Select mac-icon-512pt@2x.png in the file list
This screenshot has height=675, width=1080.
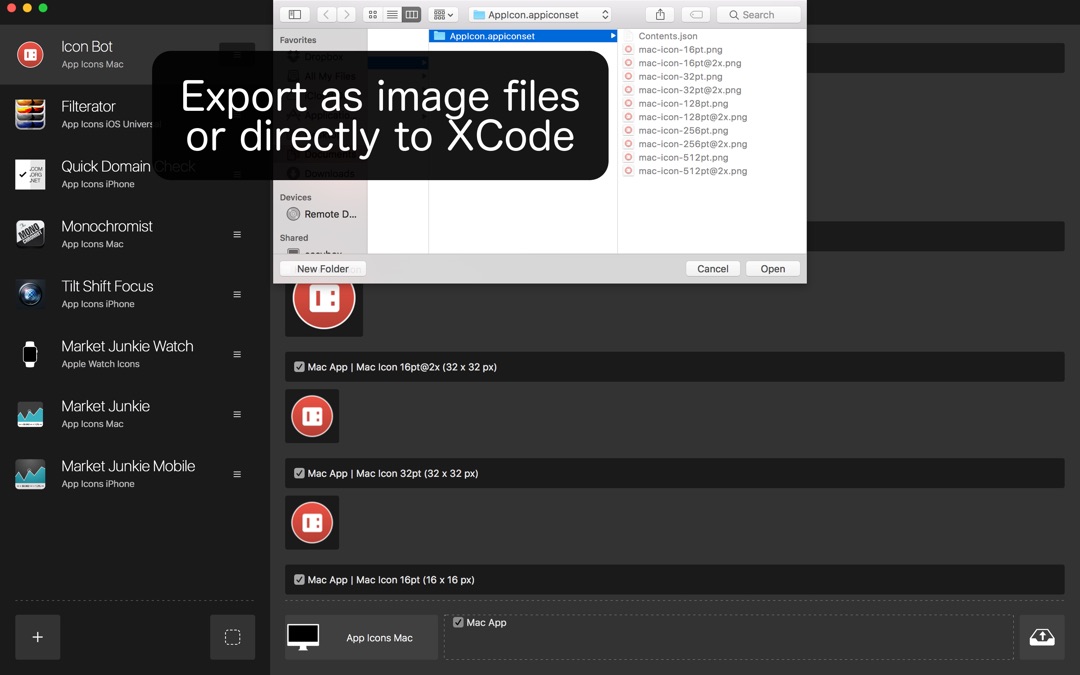pyautogui.click(x=691, y=170)
